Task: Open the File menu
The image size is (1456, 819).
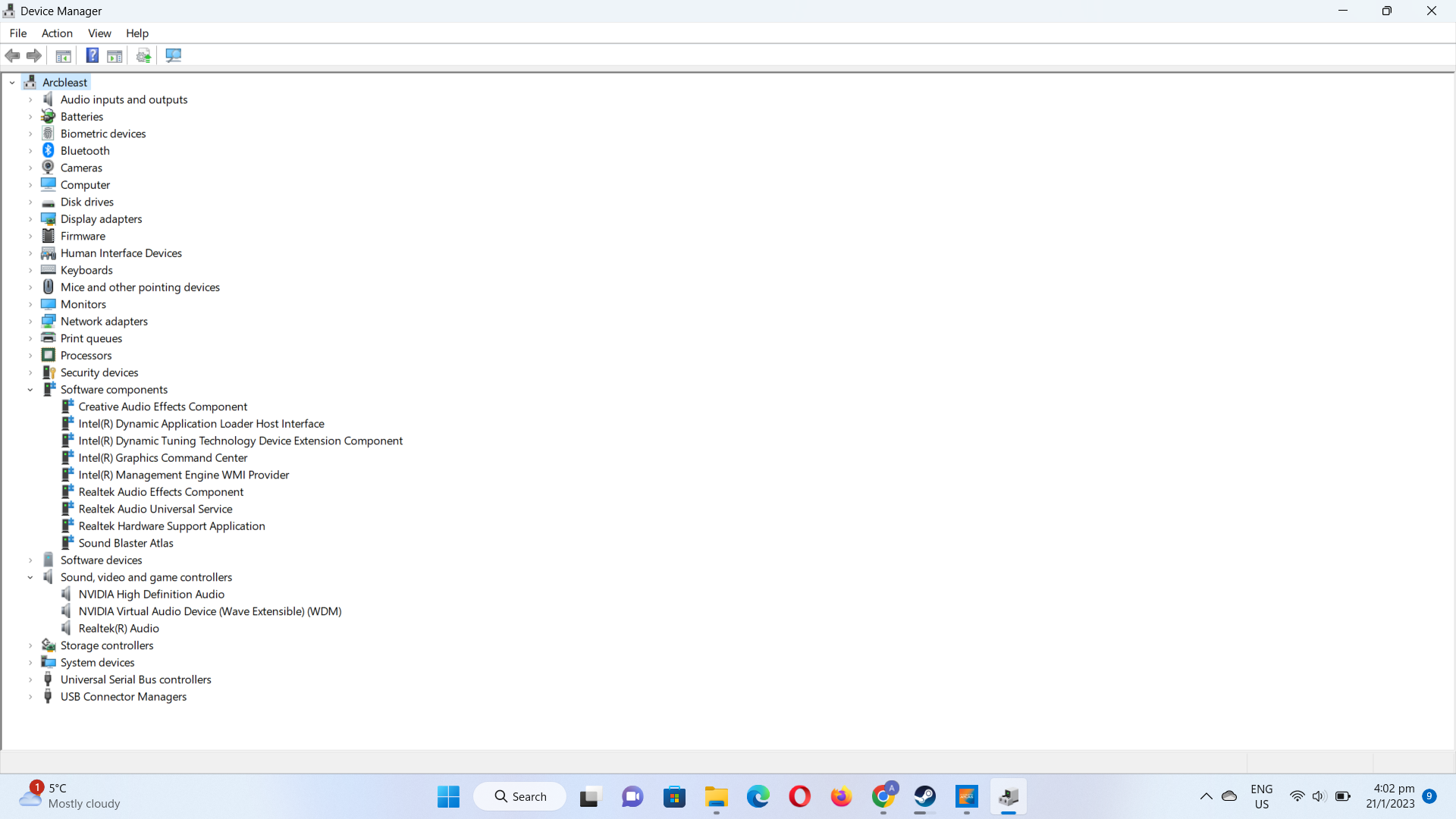Action: 18,33
